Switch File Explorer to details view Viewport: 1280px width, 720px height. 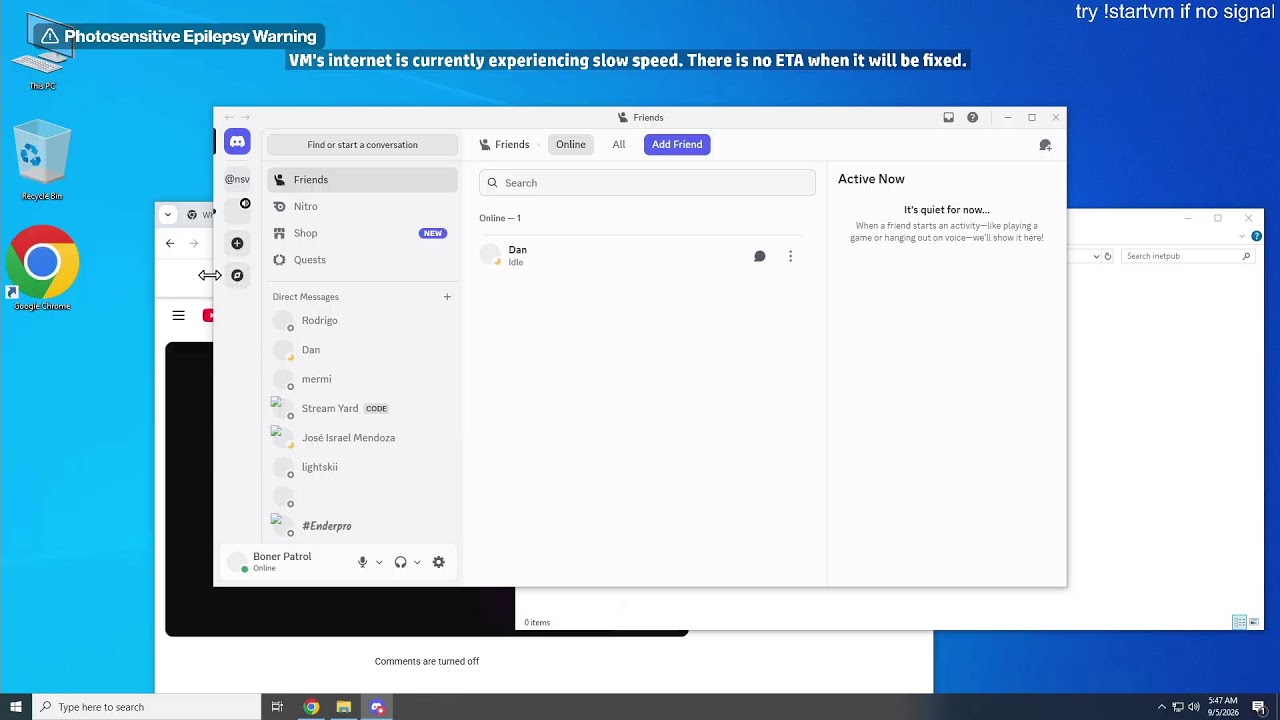(1239, 622)
